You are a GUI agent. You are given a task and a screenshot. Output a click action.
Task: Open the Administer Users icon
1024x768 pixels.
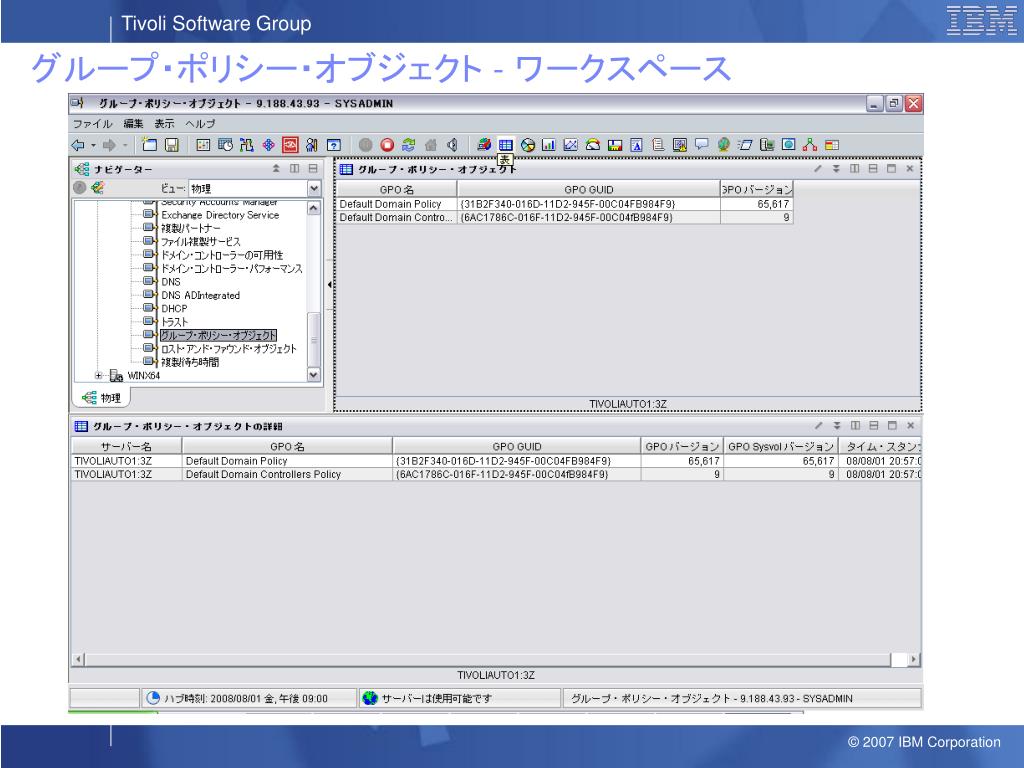tap(312, 145)
